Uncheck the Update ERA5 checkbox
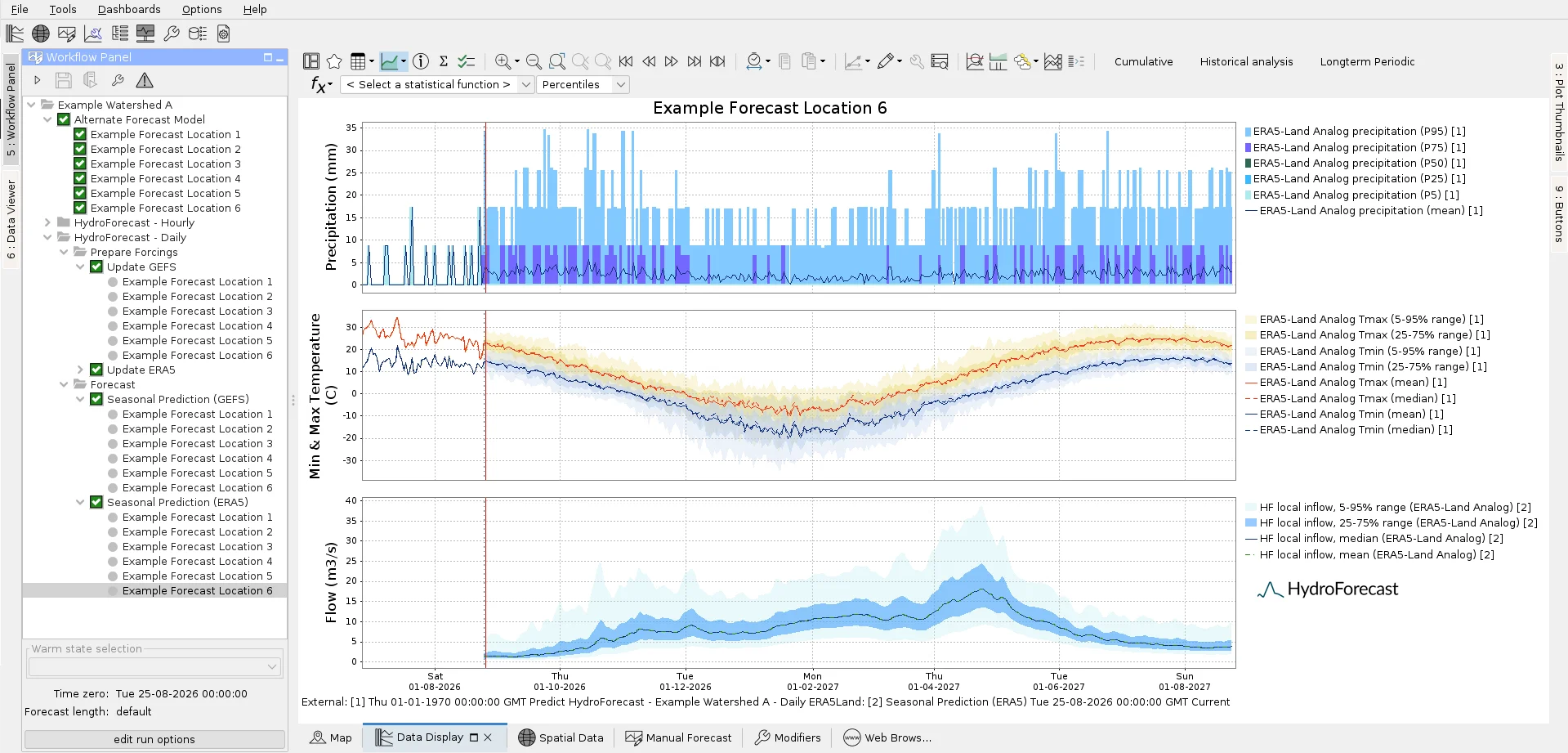Viewport: 1568px width, 753px height. coord(96,370)
